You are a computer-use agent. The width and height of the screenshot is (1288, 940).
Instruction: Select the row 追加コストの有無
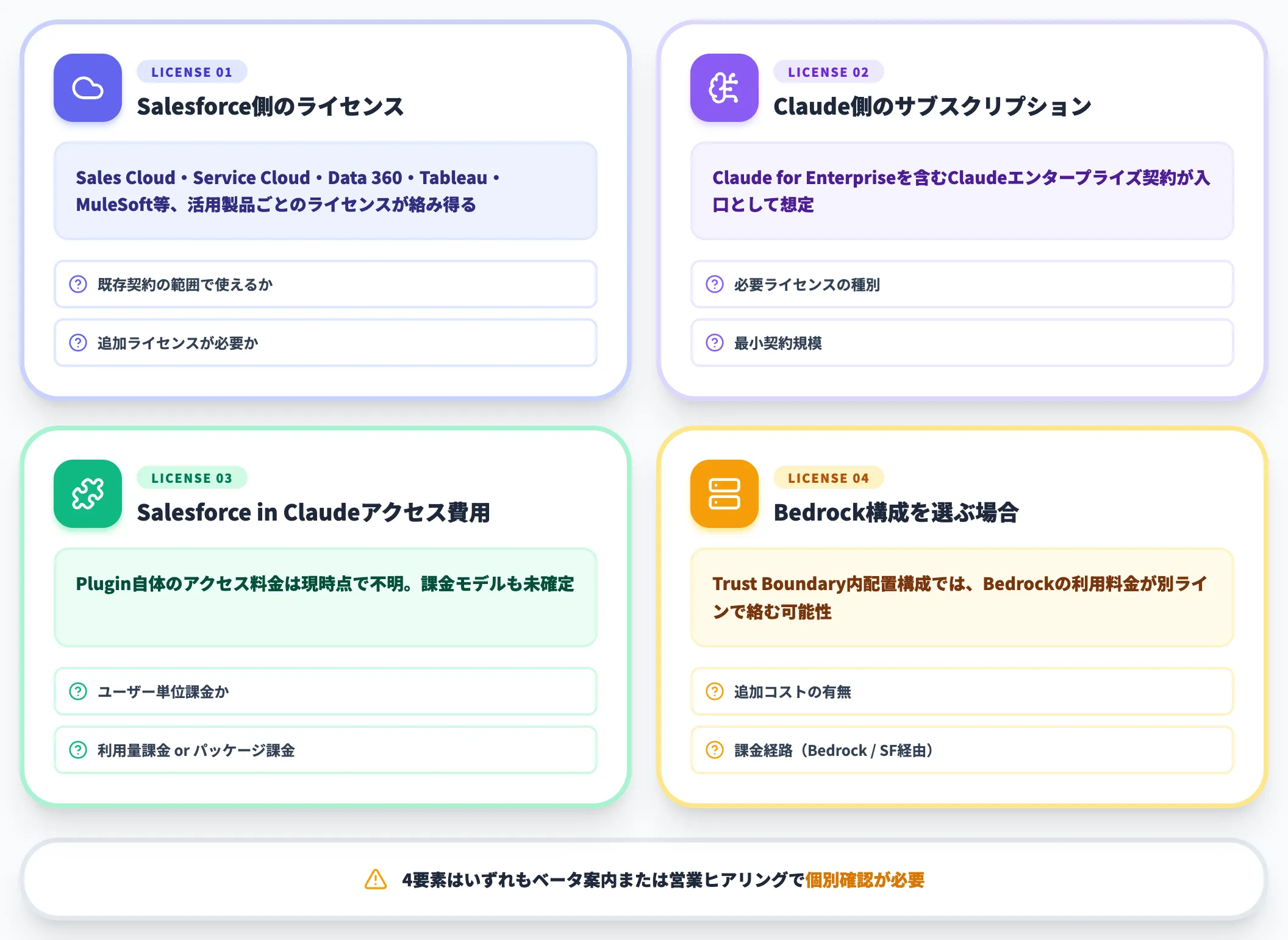pyautogui.click(x=962, y=691)
